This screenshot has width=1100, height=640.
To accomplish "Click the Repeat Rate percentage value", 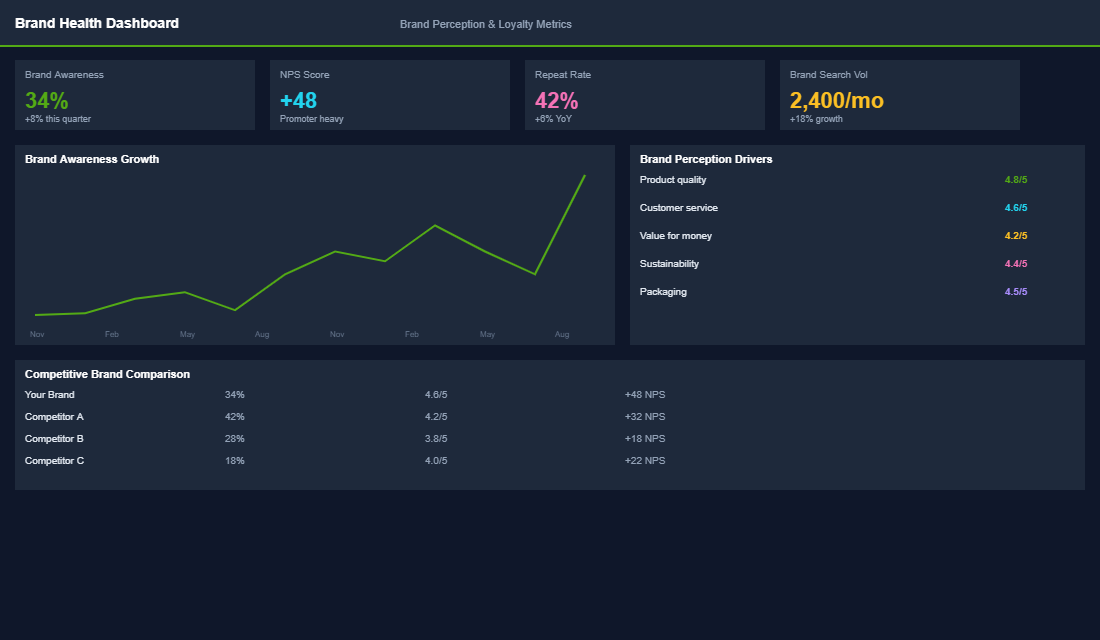I will click(554, 101).
